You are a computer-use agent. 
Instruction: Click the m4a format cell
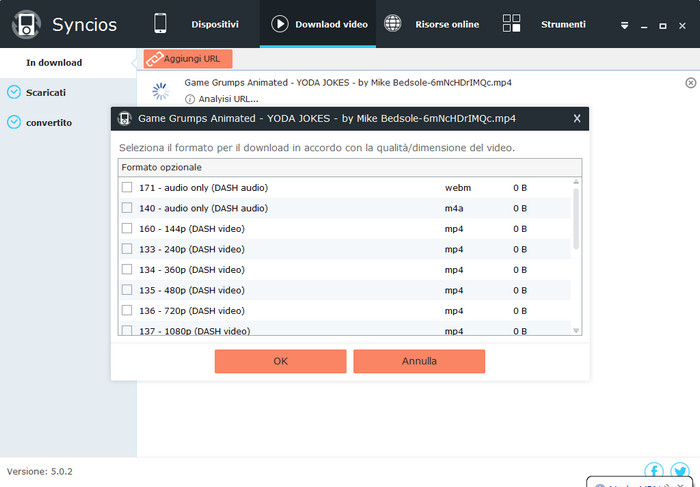454,208
